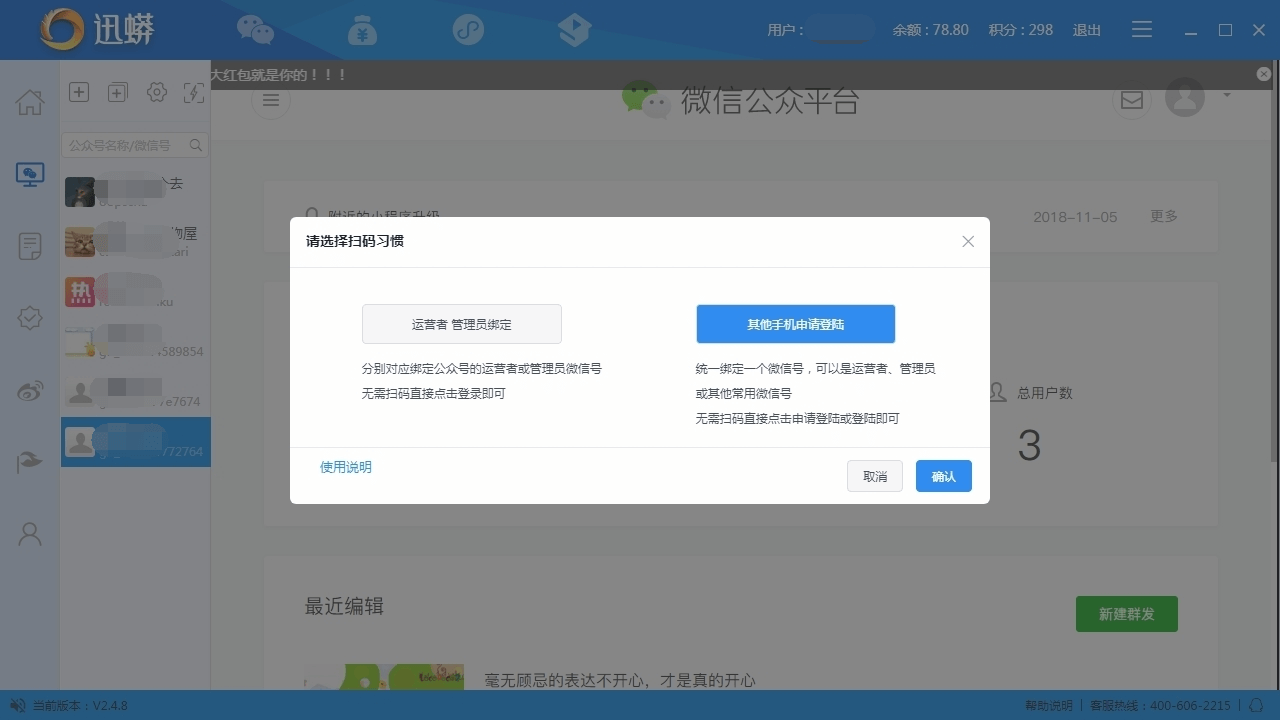The height and width of the screenshot is (720, 1280).
Task: Click 确认 to confirm the dialog
Action: (943, 476)
